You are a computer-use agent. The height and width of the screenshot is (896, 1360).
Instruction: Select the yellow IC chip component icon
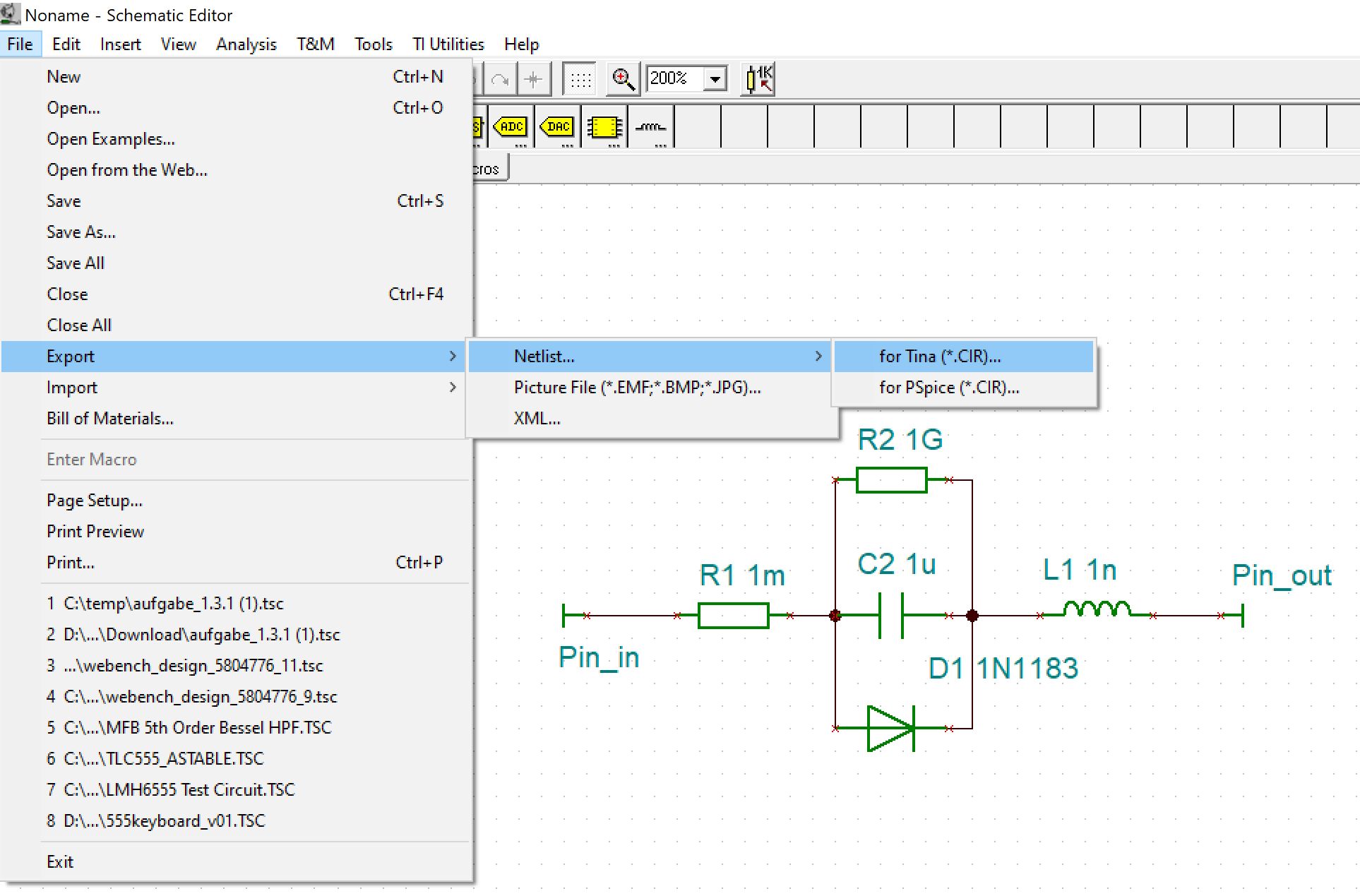(604, 127)
